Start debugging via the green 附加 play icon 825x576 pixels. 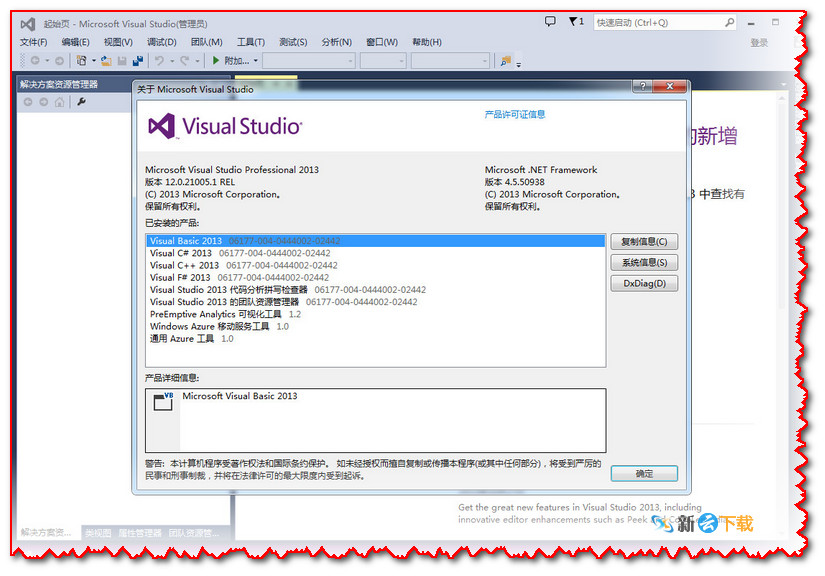216,61
